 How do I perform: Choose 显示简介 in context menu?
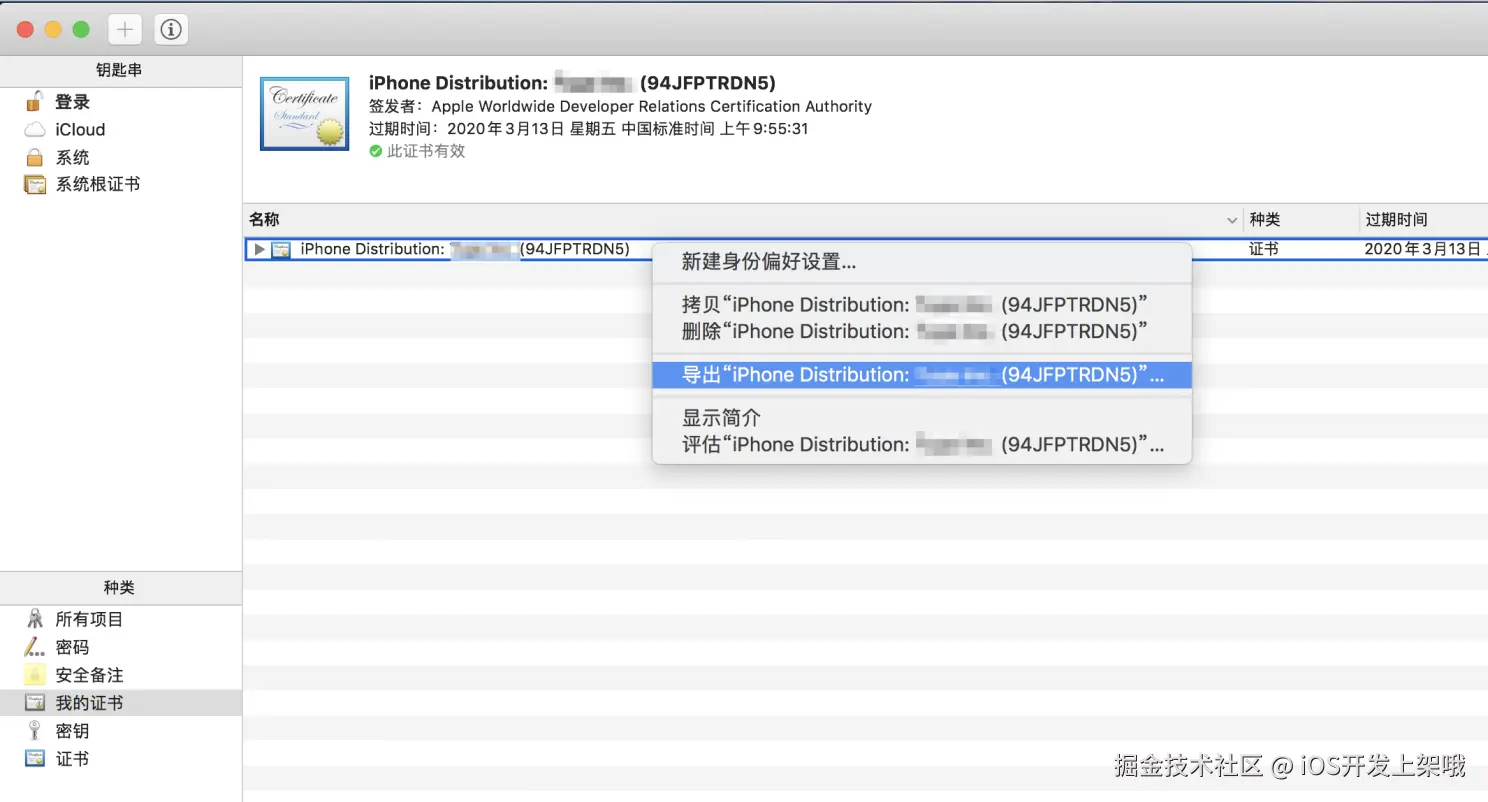(x=921, y=418)
